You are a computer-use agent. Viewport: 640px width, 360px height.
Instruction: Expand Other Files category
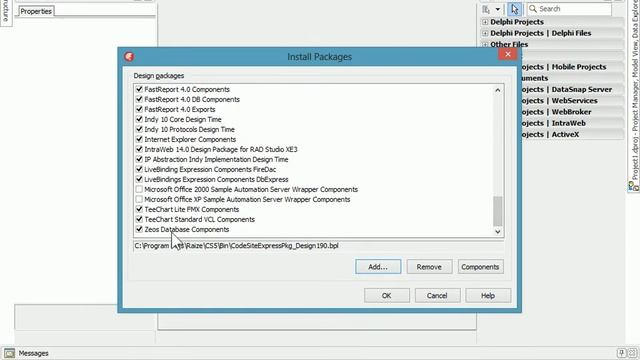click(485, 44)
